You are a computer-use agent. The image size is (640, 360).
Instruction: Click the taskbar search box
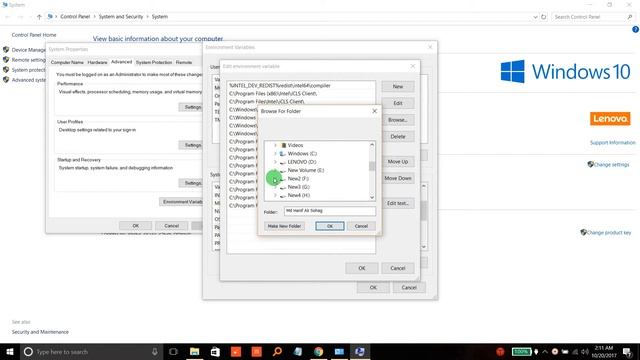(91, 351)
